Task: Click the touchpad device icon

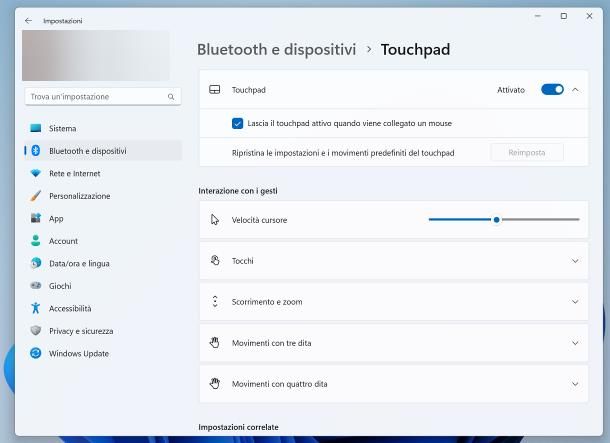Action: [x=215, y=90]
